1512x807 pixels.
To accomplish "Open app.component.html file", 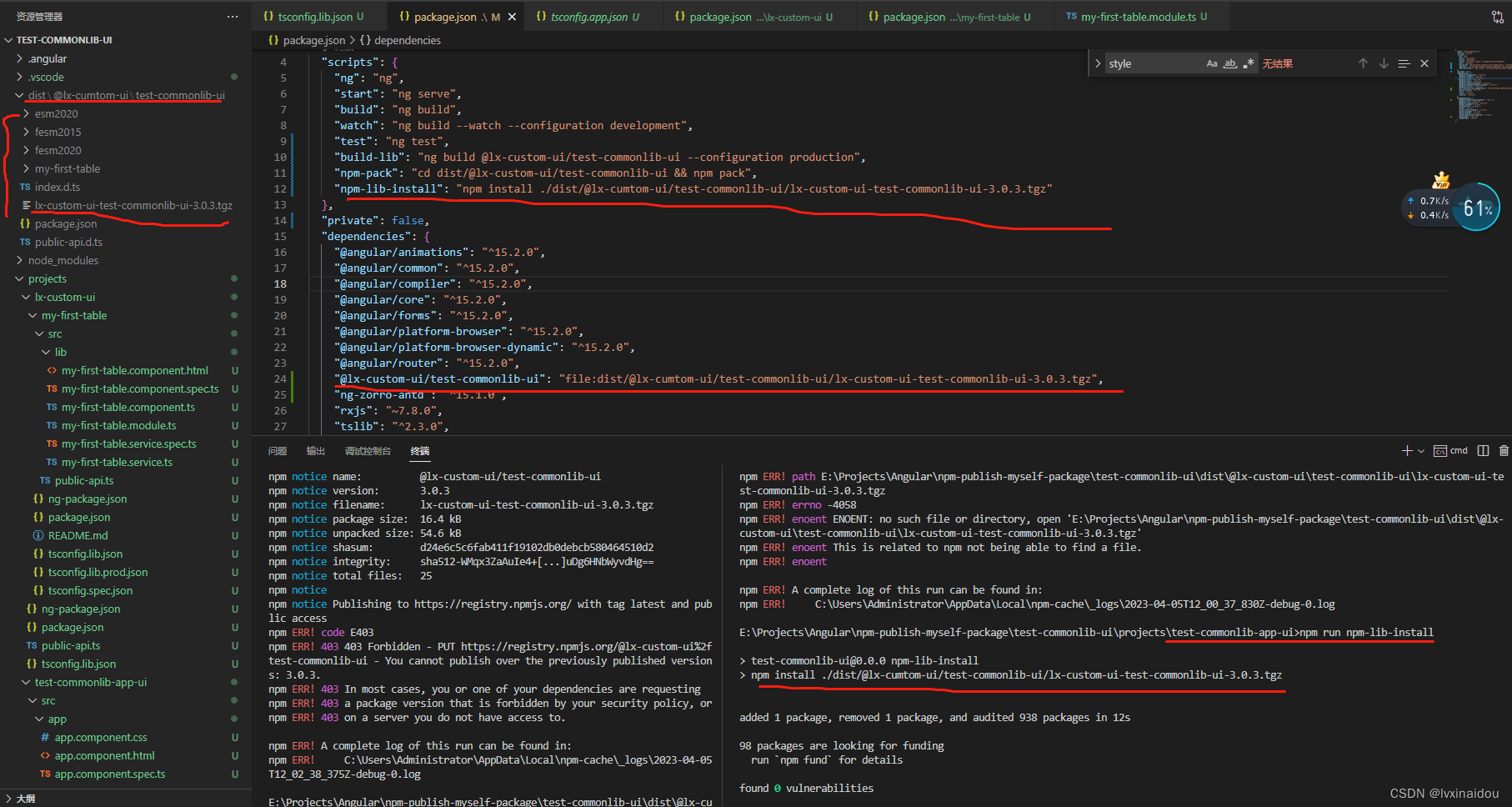I will 104,755.
